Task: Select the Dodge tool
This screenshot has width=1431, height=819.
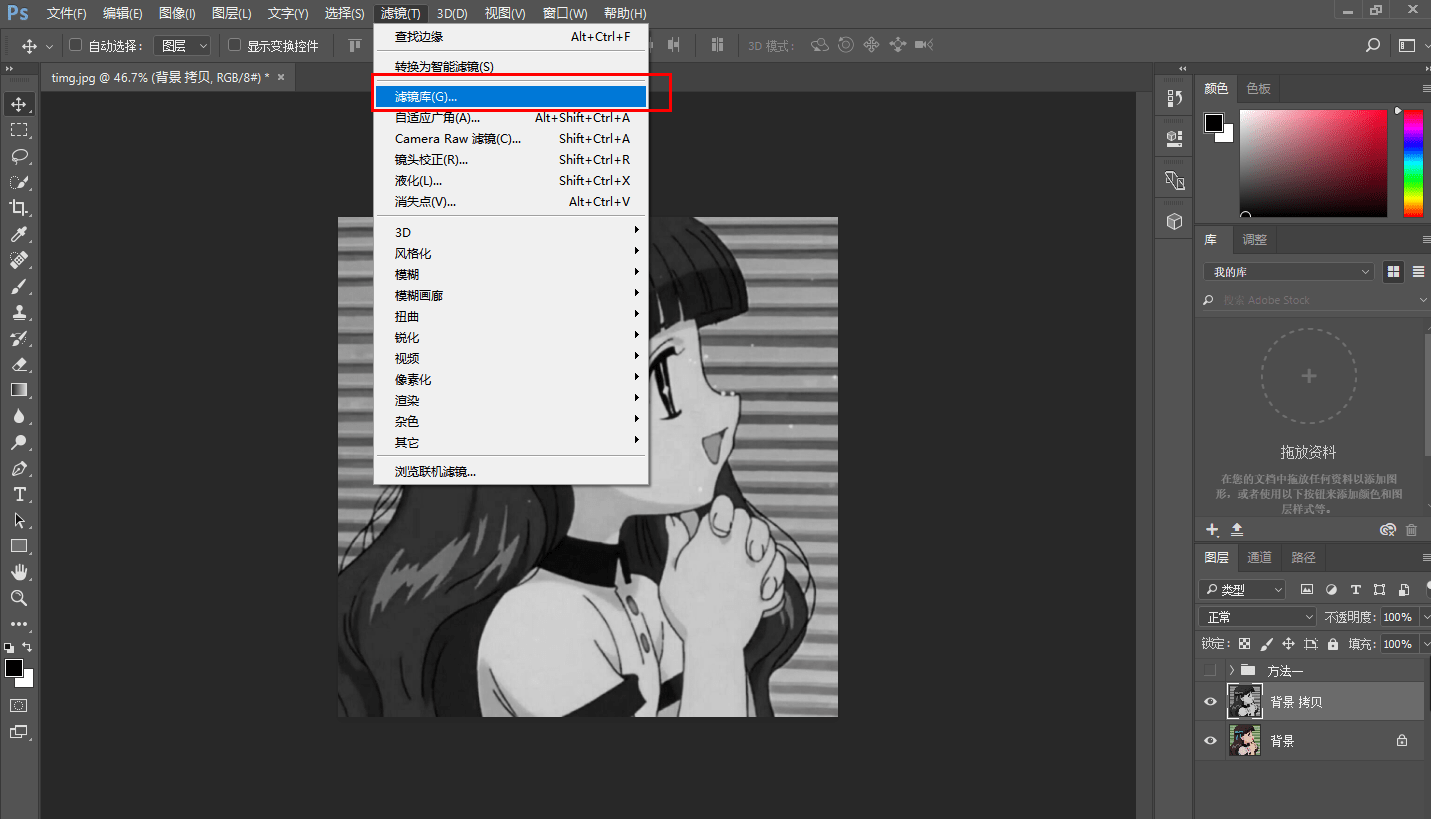Action: pyautogui.click(x=19, y=442)
